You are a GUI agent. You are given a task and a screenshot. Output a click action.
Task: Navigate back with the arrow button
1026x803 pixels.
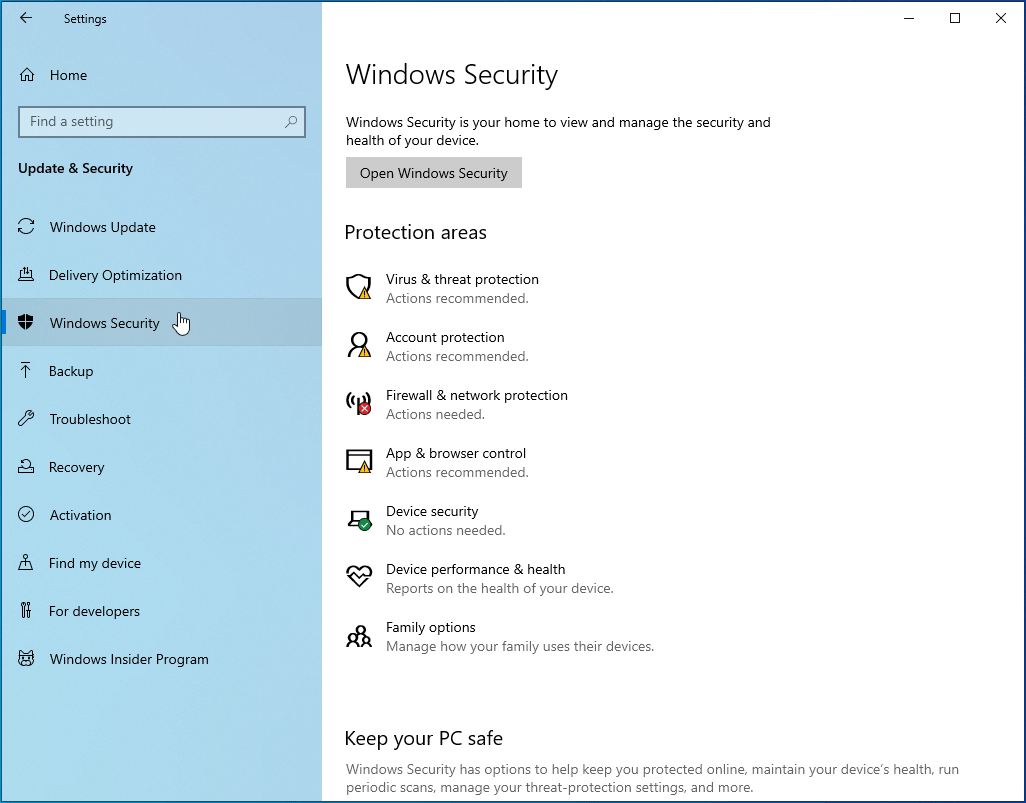[25, 18]
